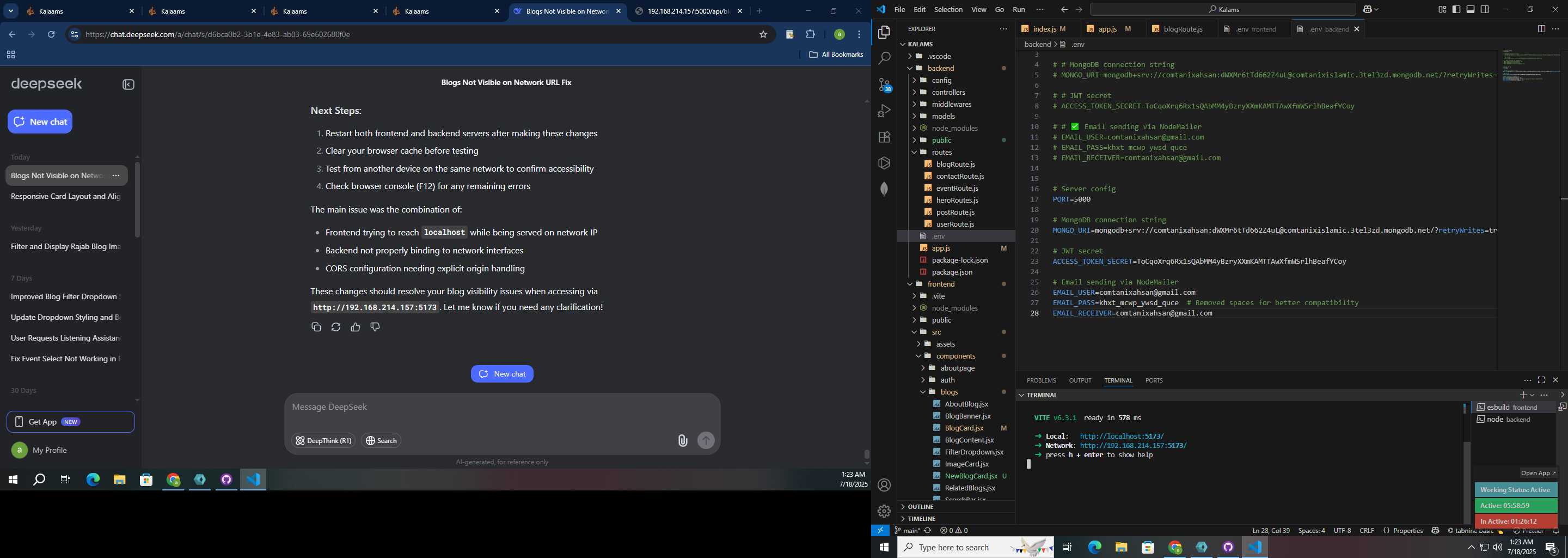Collapse the frontend folder
Screen dimensions: 1568x558
click(x=955, y=284)
